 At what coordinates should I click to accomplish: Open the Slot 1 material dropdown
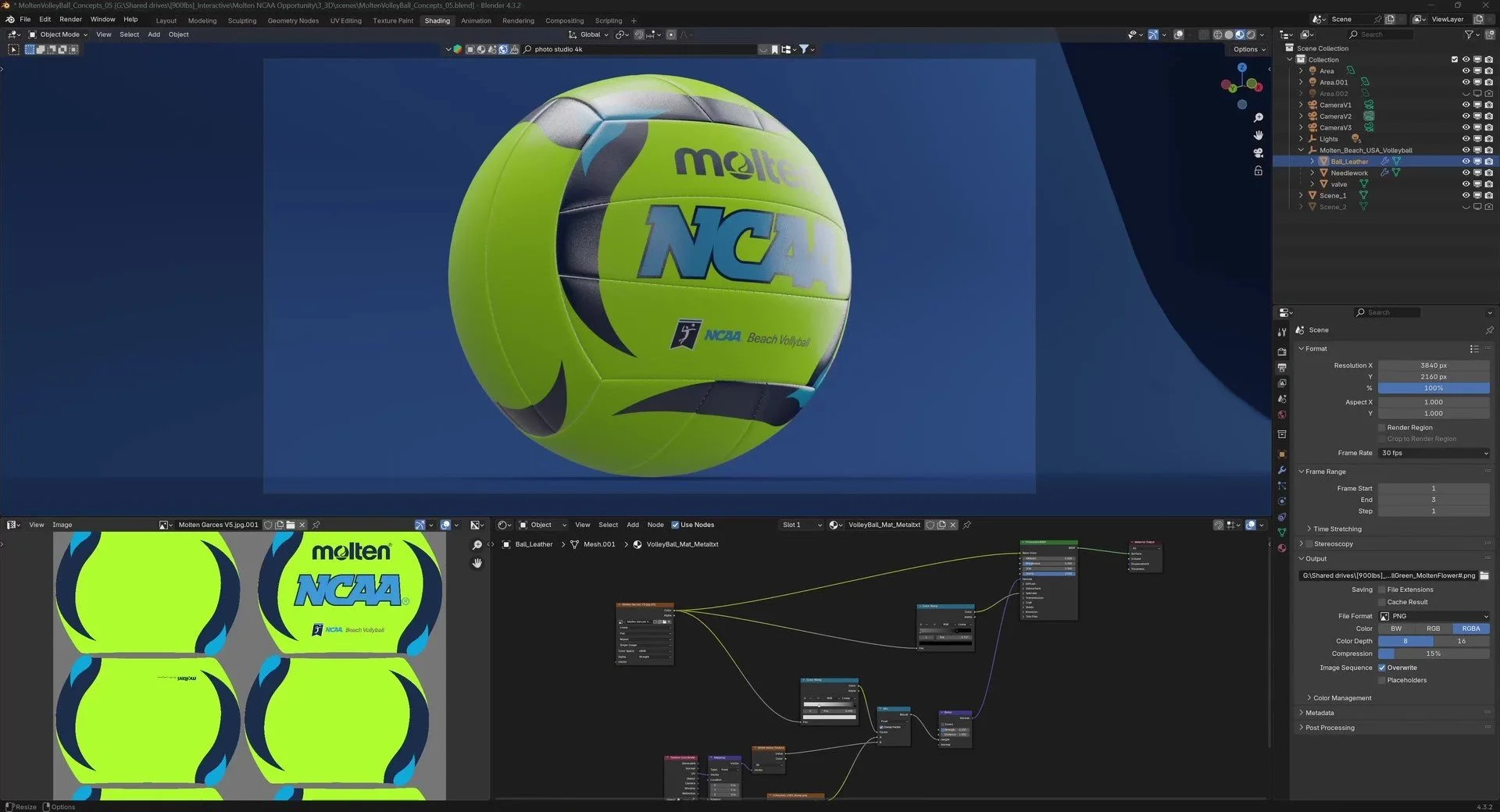pos(802,525)
